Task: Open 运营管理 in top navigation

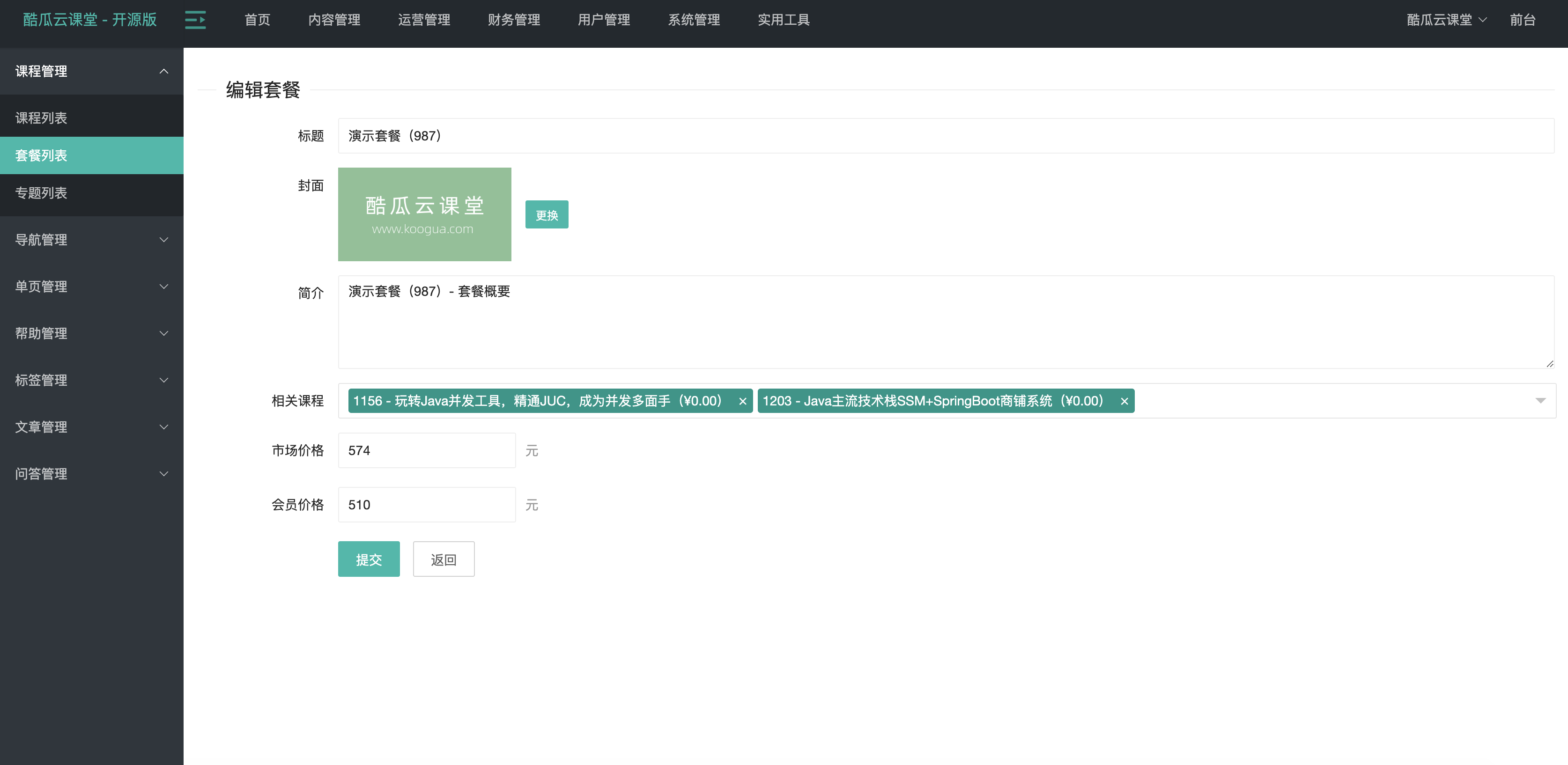Action: (424, 20)
